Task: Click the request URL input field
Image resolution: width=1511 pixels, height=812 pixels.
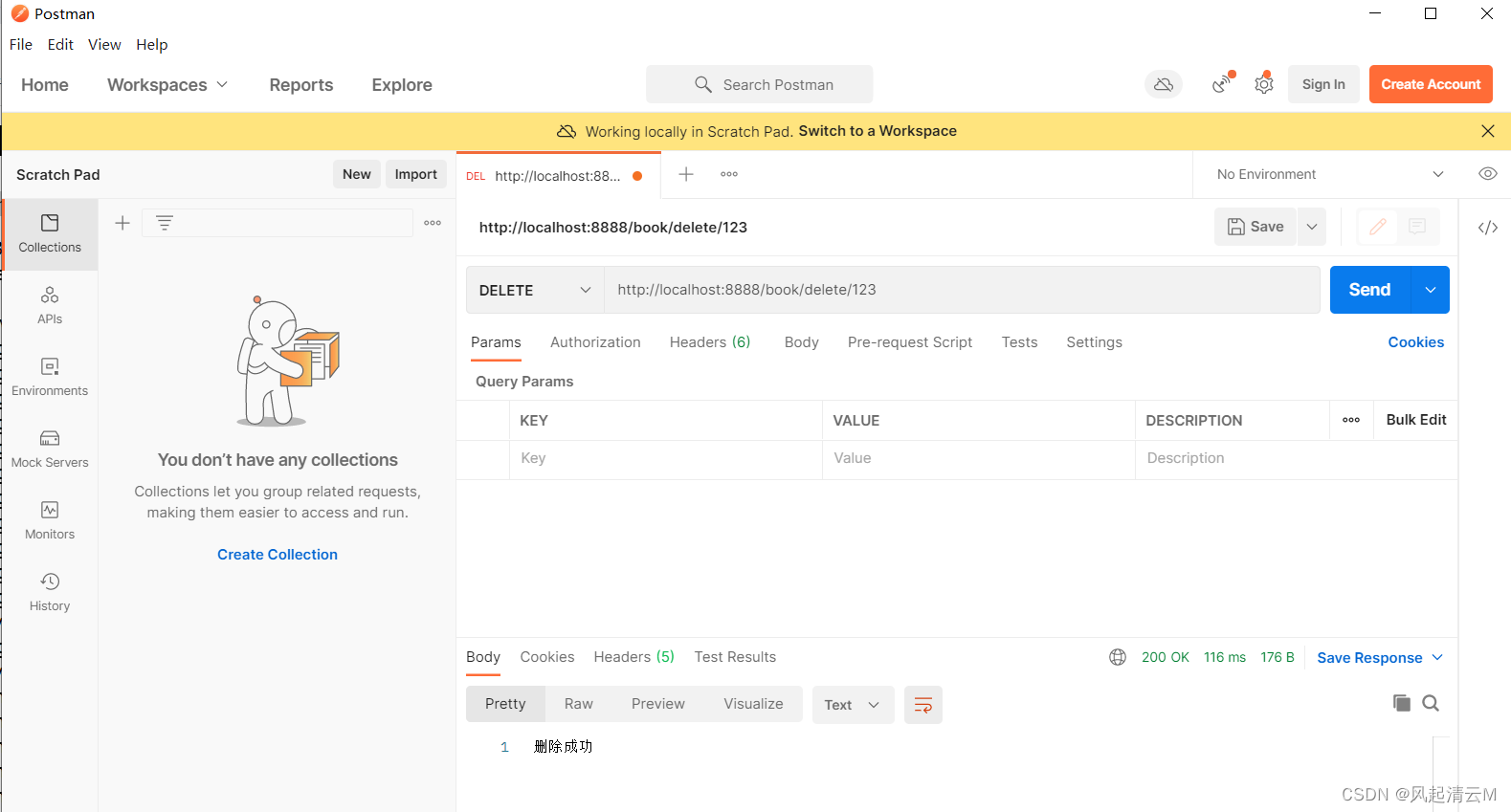Action: click(962, 290)
